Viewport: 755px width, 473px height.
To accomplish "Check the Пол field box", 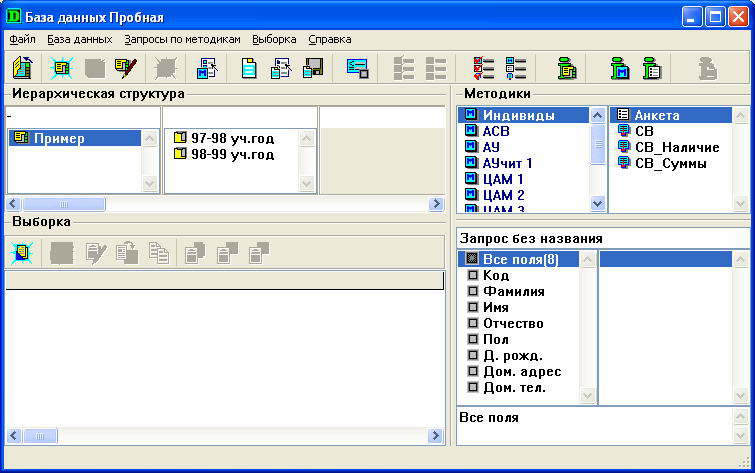I will [473, 339].
